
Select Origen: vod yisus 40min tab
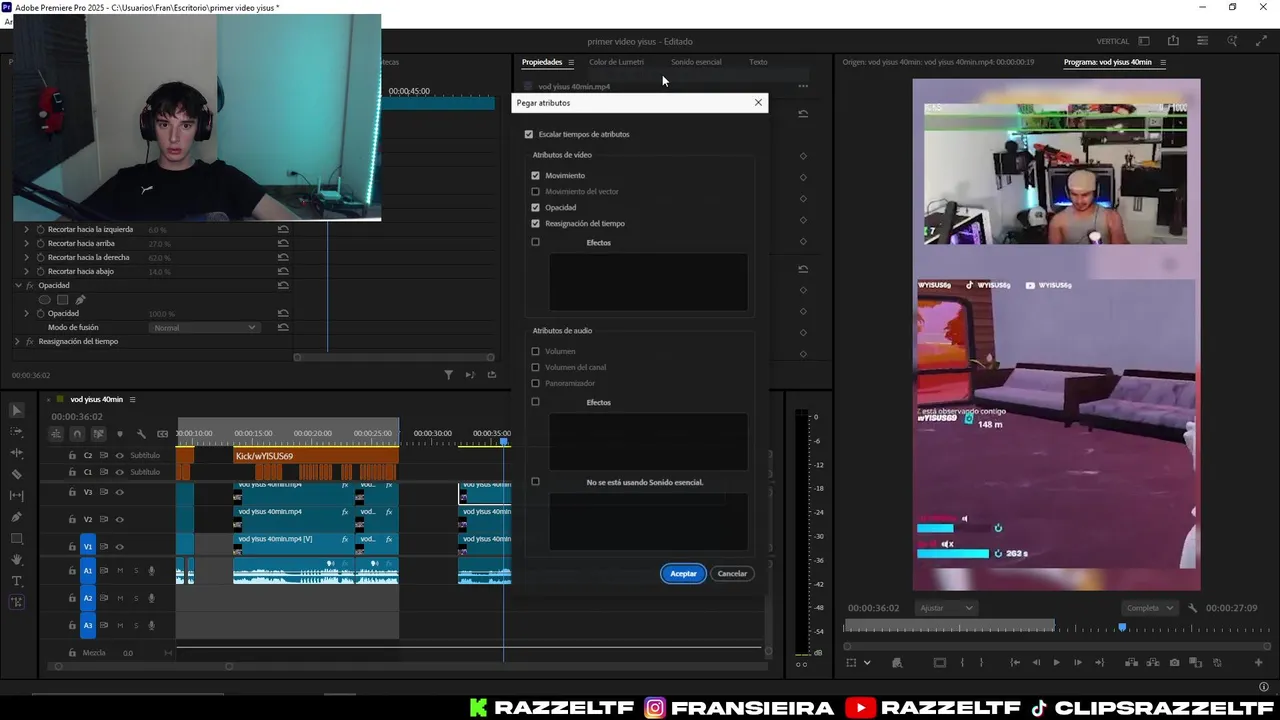(938, 62)
